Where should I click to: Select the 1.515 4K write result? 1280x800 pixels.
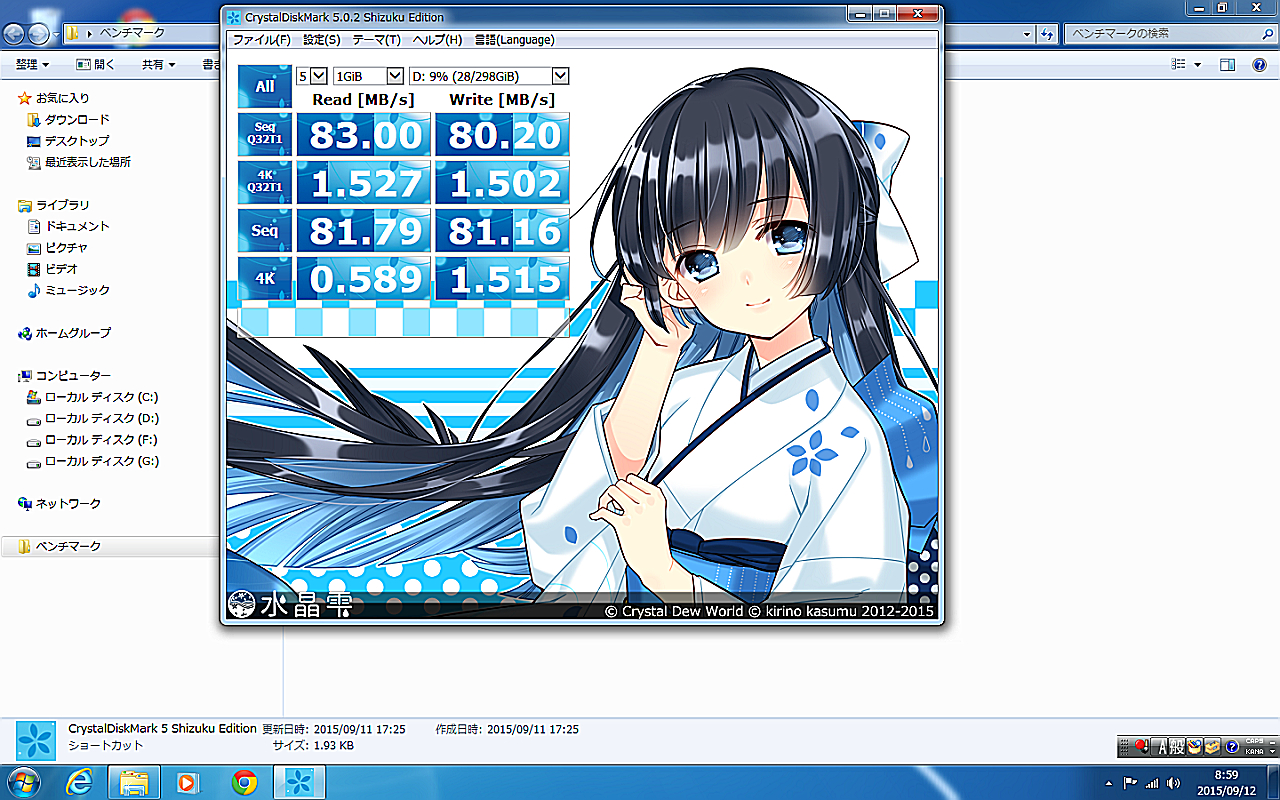pos(502,278)
